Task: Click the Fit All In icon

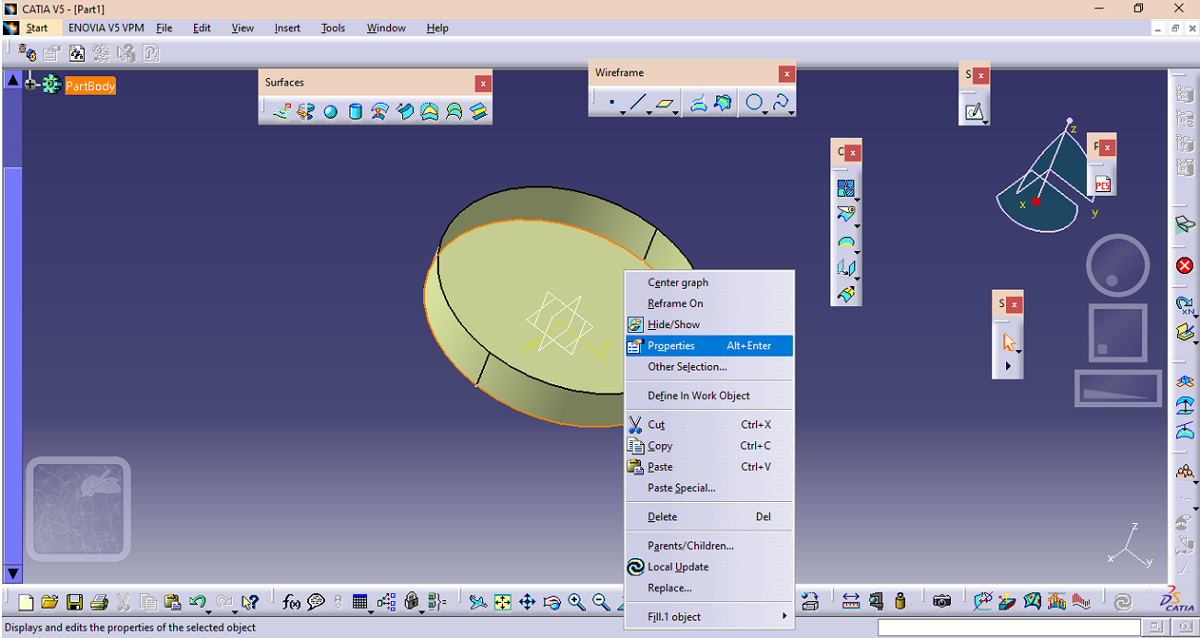Action: pyautogui.click(x=503, y=602)
